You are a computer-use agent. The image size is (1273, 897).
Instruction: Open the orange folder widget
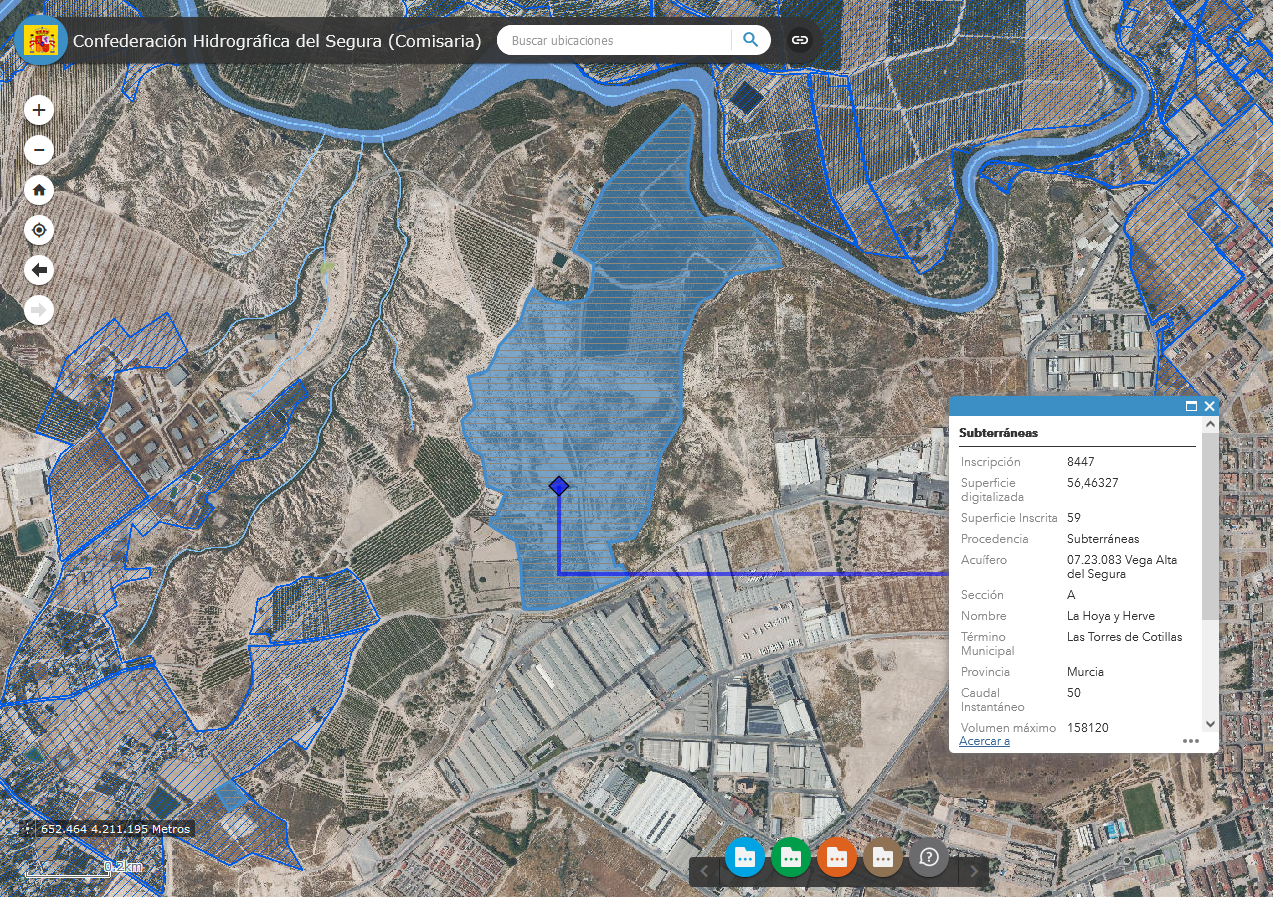point(837,857)
